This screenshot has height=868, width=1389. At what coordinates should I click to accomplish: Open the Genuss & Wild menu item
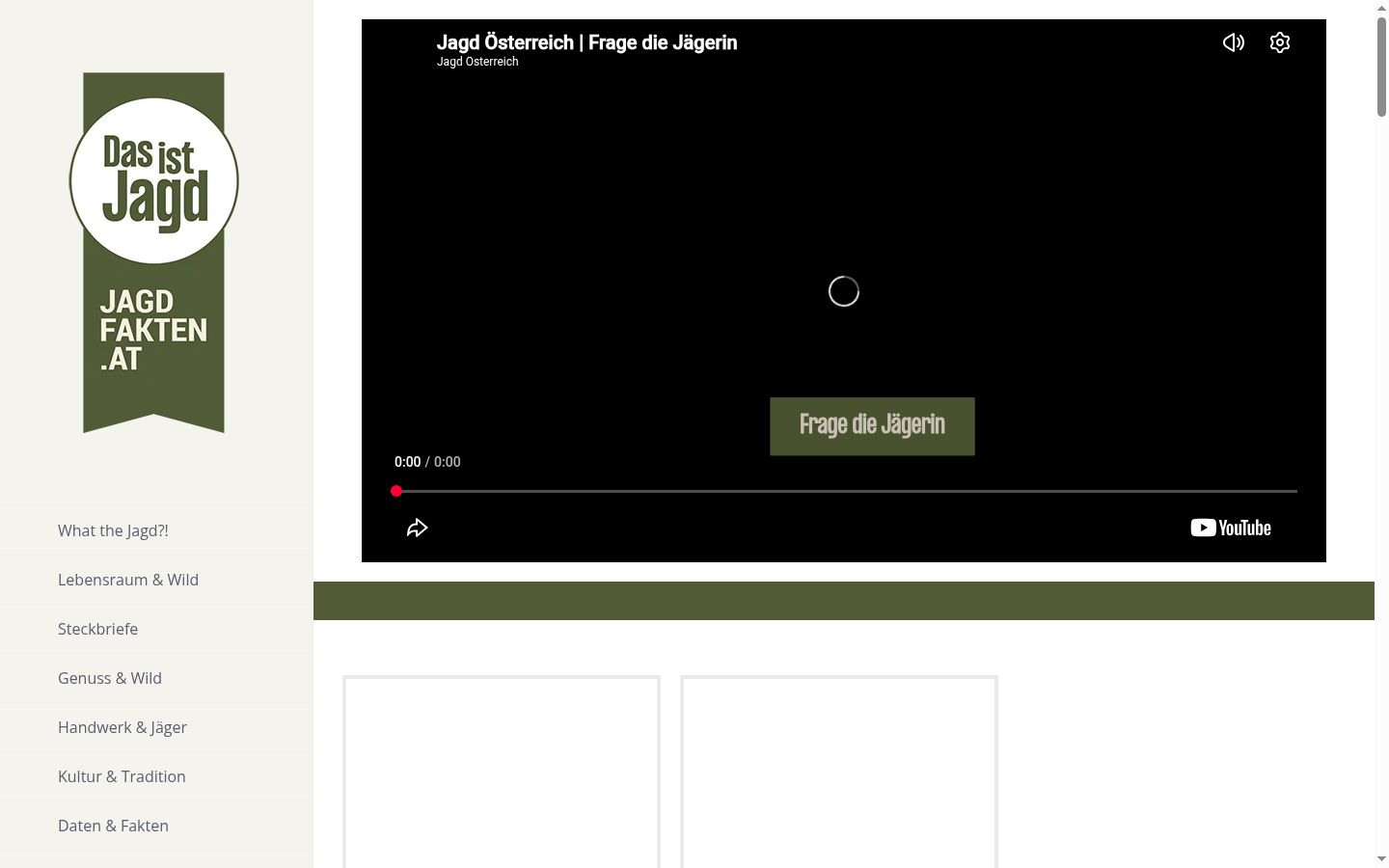110,678
